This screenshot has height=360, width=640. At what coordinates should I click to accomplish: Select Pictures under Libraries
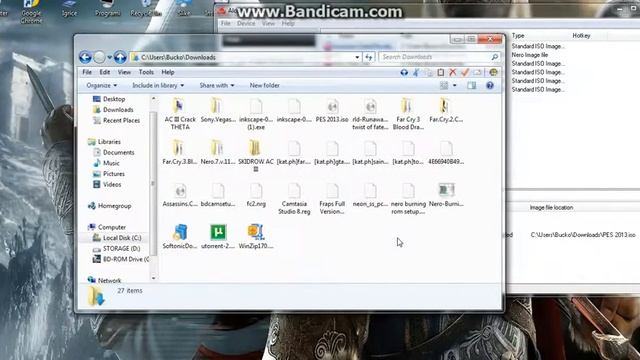pos(109,173)
